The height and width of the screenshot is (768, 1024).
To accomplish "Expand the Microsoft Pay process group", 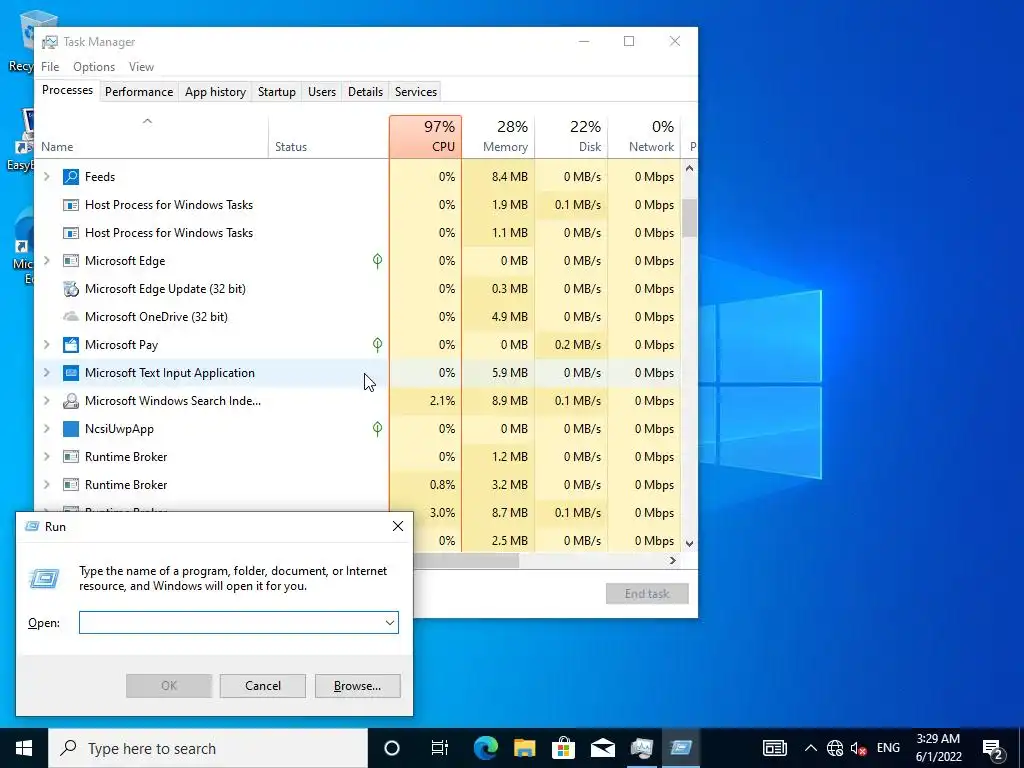I will [x=46, y=345].
